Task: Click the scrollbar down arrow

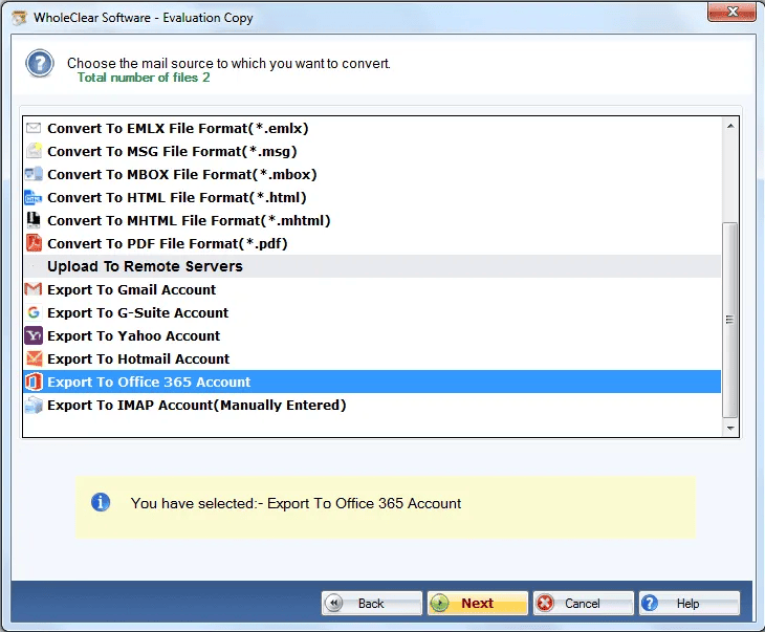Action: pyautogui.click(x=730, y=428)
